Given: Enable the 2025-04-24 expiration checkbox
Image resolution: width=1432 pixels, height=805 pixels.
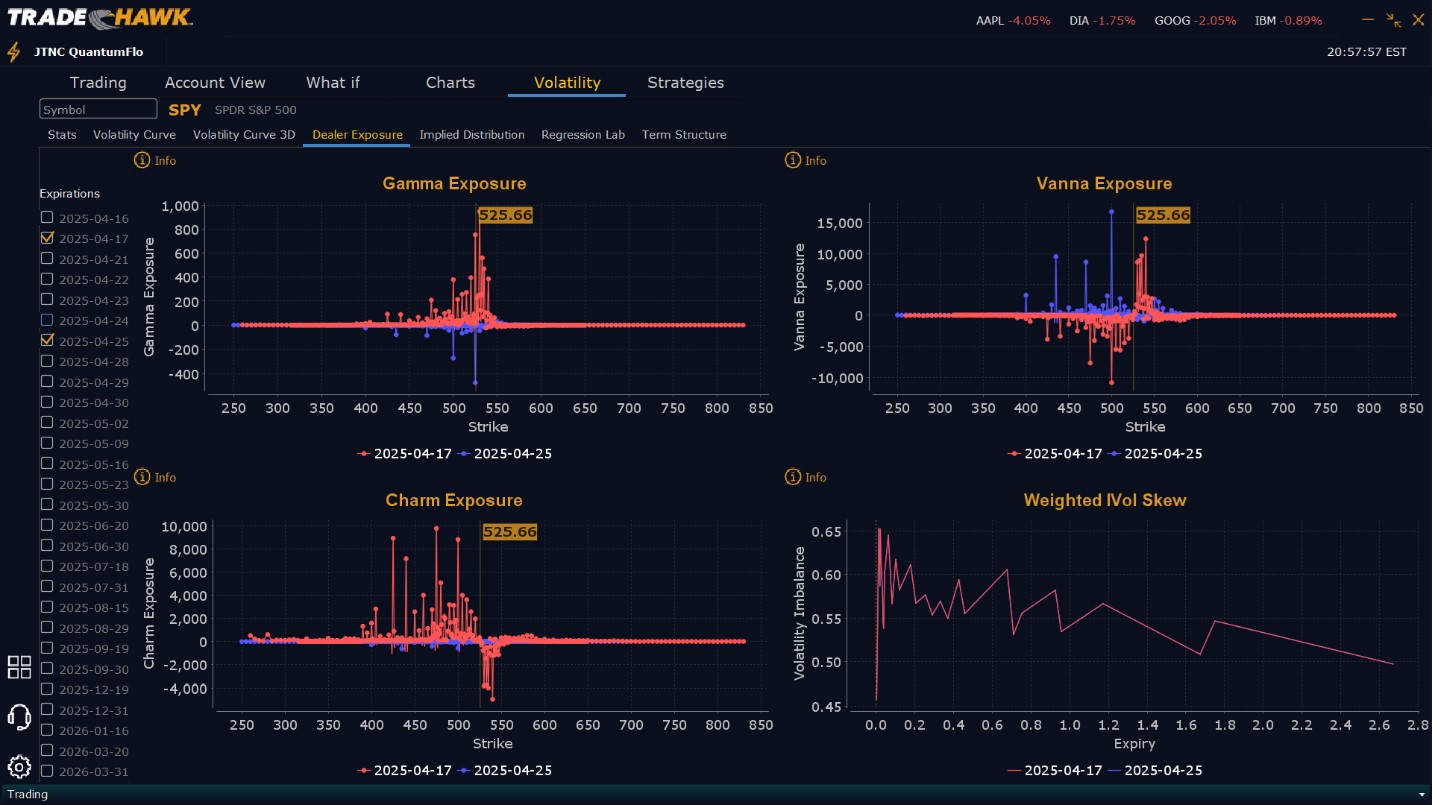Looking at the screenshot, I should tap(47, 320).
